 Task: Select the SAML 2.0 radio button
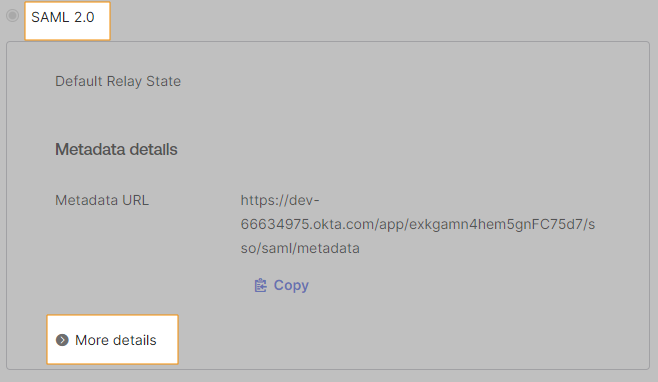(13, 16)
